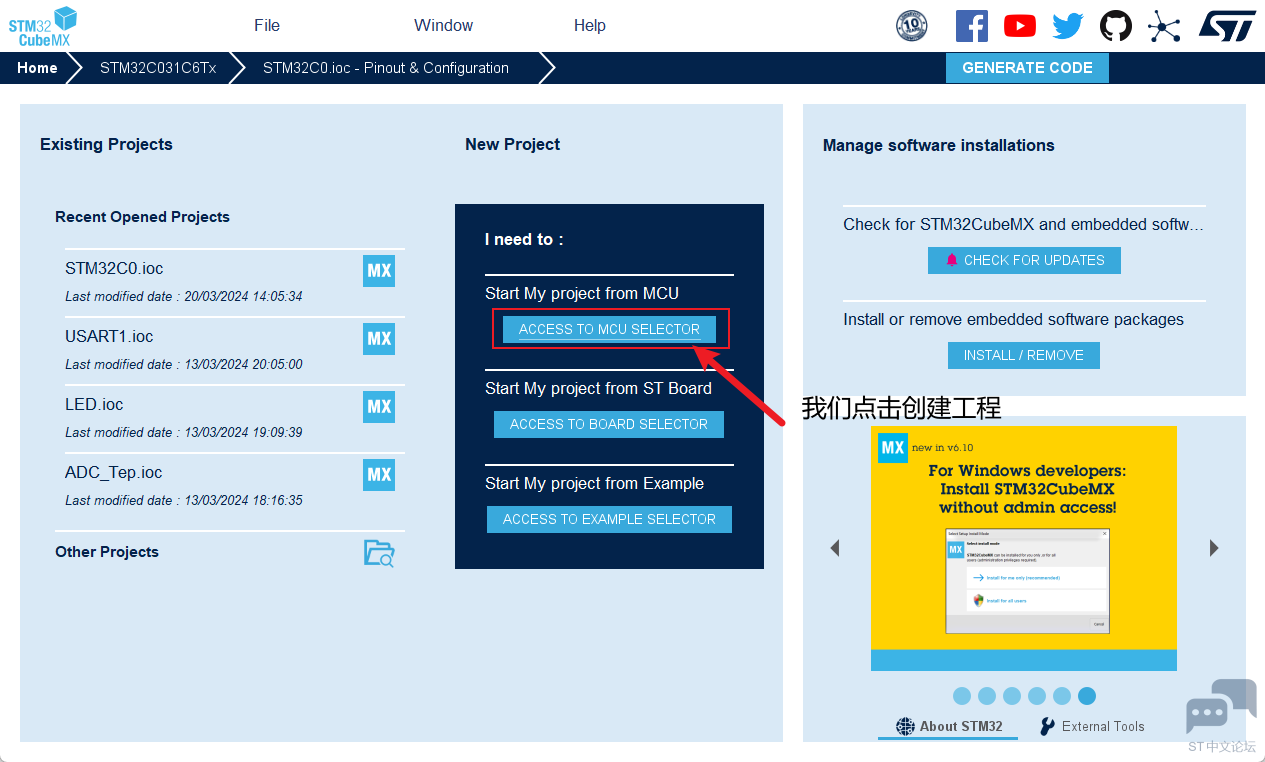Go to Home breadcrumb
This screenshot has width=1265, height=762.
[x=37, y=68]
